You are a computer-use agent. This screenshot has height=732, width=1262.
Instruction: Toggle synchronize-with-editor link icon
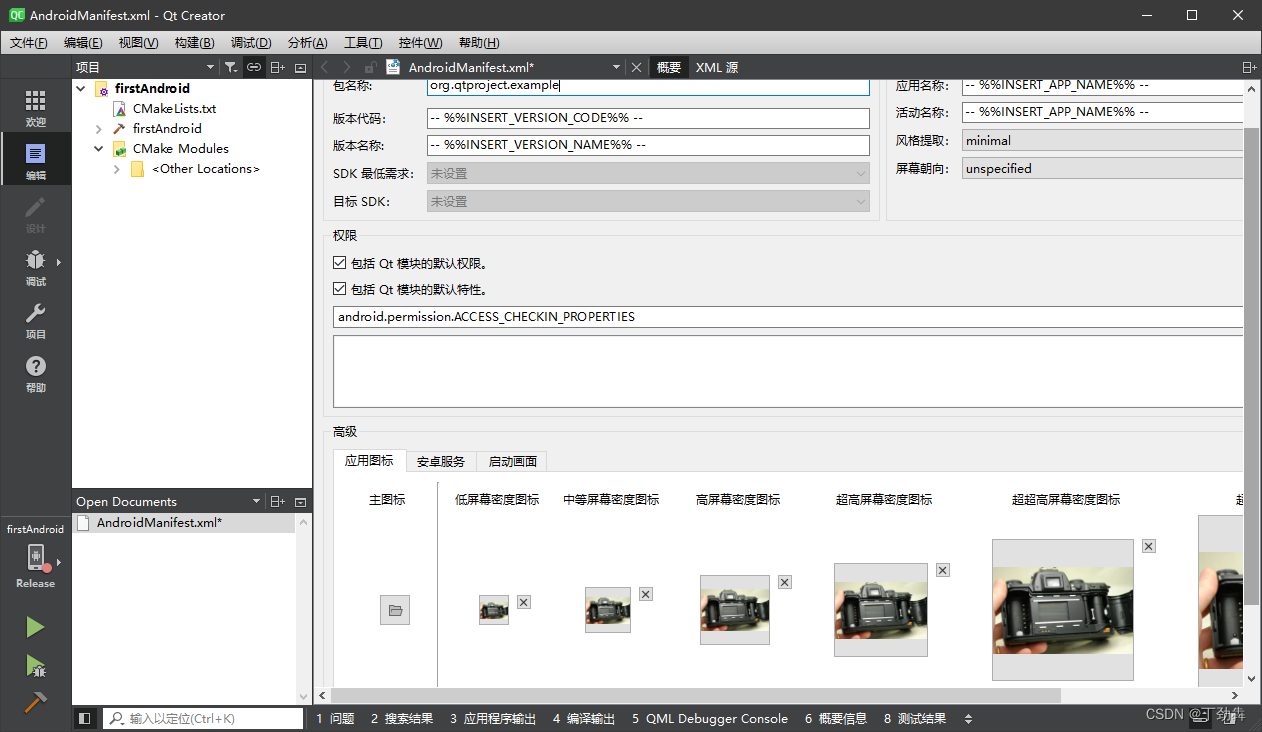(254, 67)
